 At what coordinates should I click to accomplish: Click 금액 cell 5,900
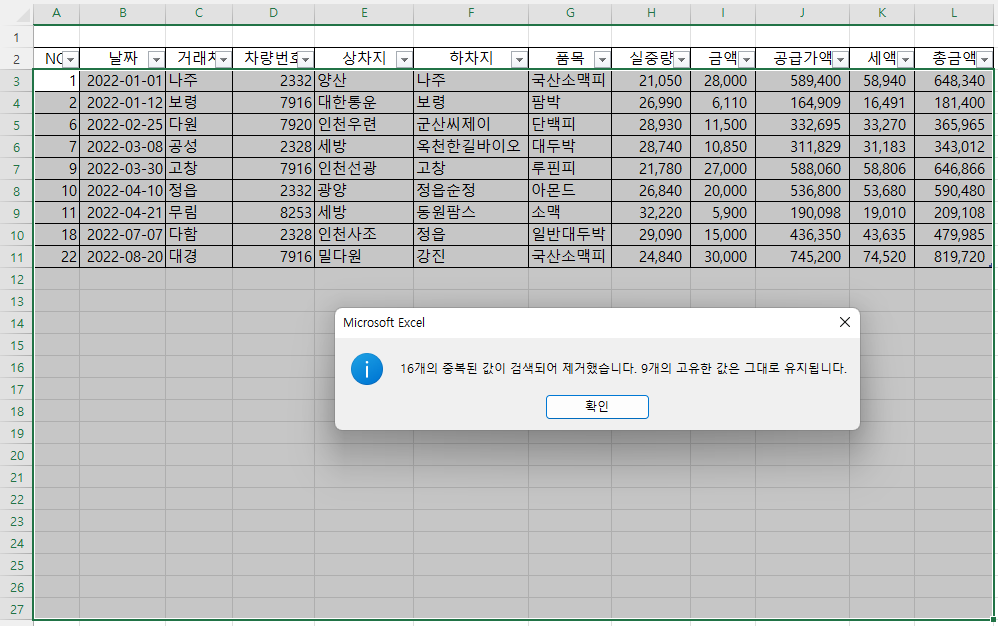point(723,212)
